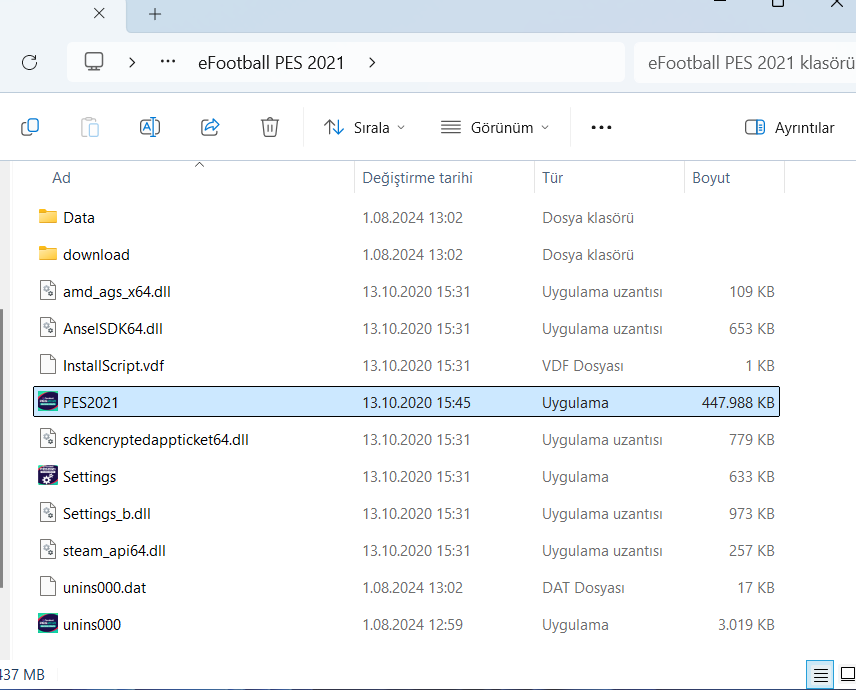Viewport: 856px width, 690px height.
Task: Select the sdkencryptedappticket64.dll file icon
Action: (48, 439)
